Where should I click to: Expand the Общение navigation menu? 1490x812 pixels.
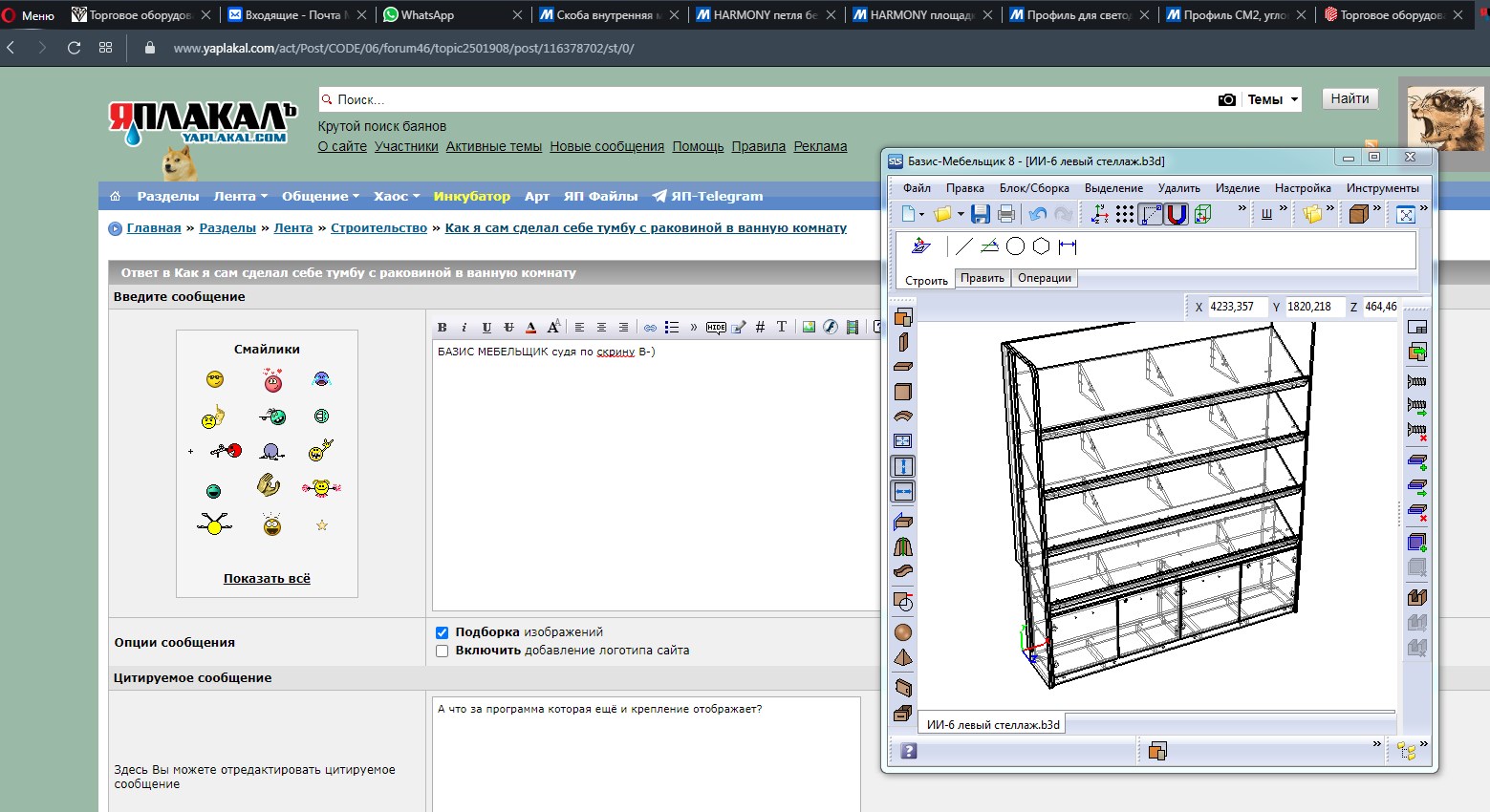point(320,196)
